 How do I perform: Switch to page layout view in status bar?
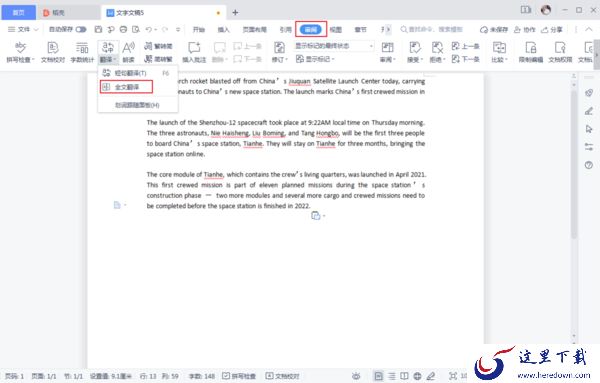(378, 376)
